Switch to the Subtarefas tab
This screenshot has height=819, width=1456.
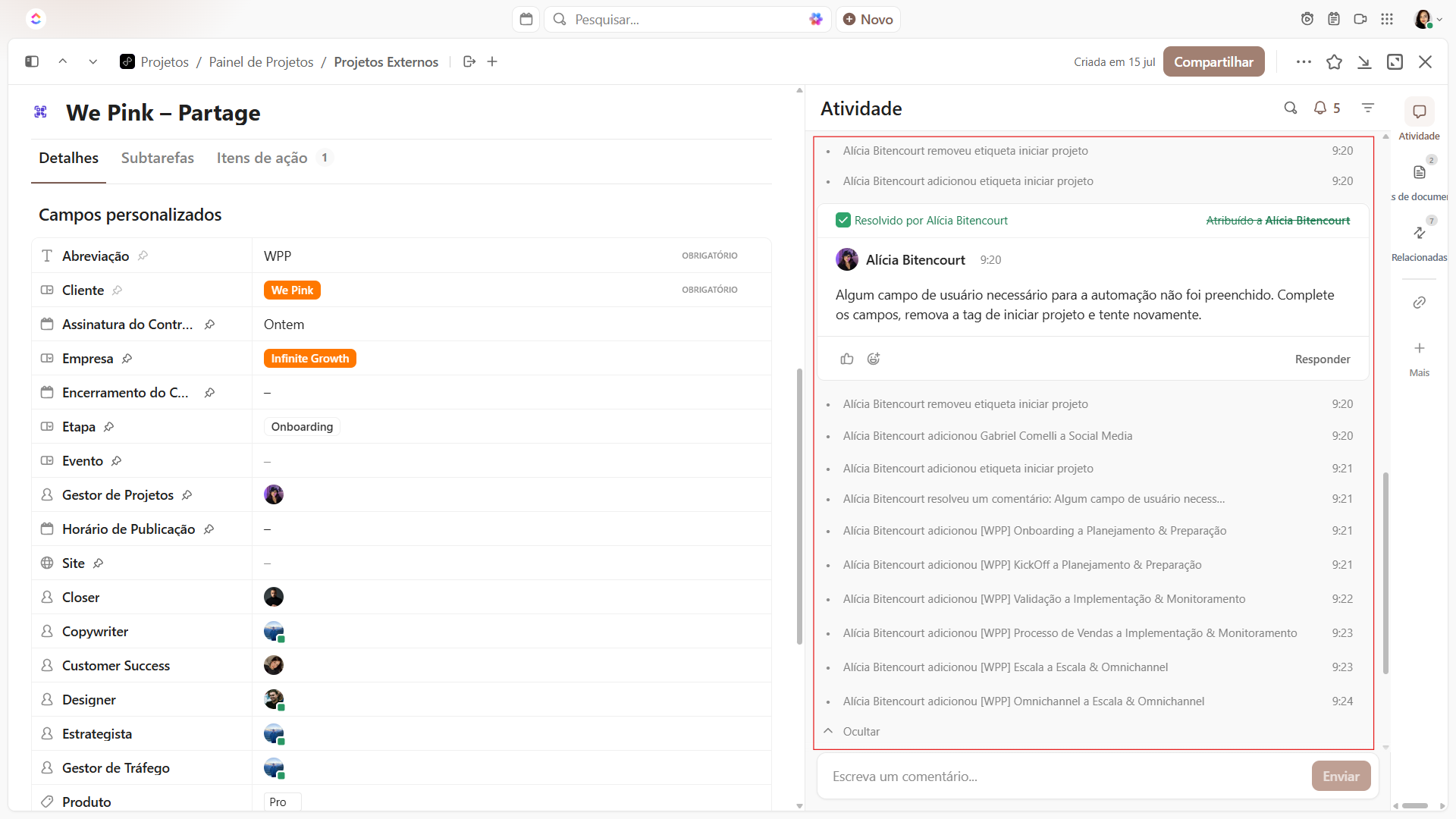pos(157,158)
